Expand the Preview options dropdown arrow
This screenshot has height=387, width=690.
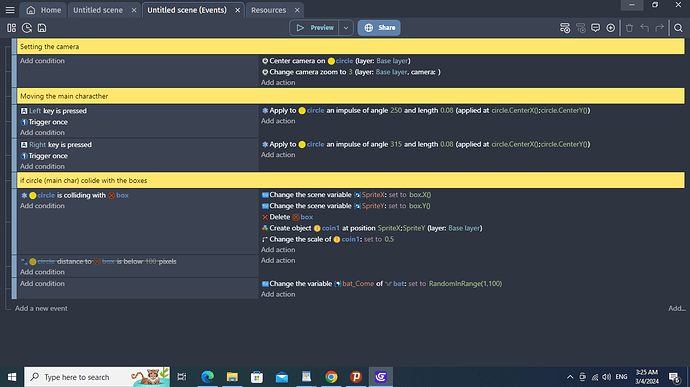coord(346,28)
